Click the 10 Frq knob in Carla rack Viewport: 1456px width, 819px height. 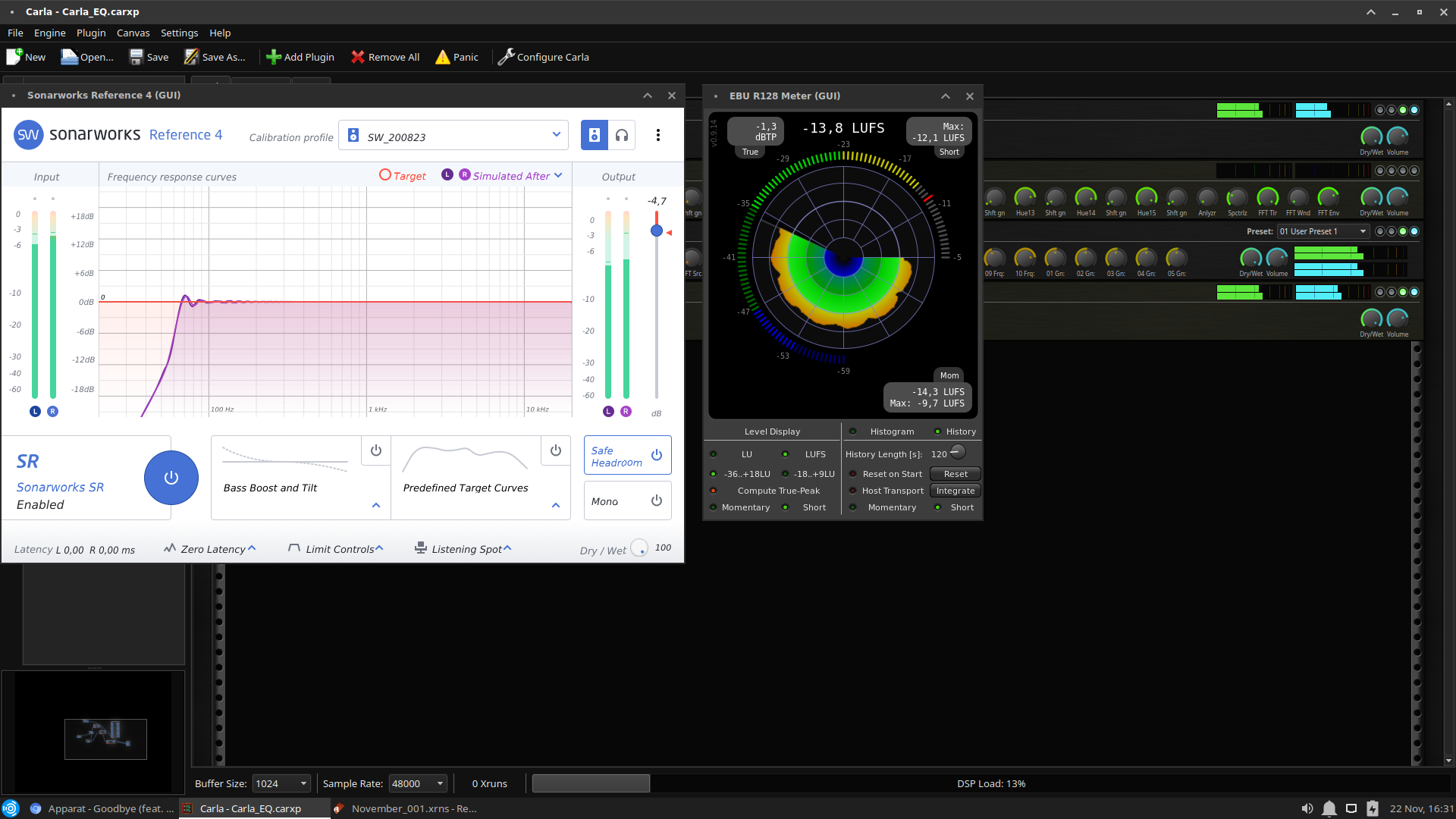[1025, 258]
